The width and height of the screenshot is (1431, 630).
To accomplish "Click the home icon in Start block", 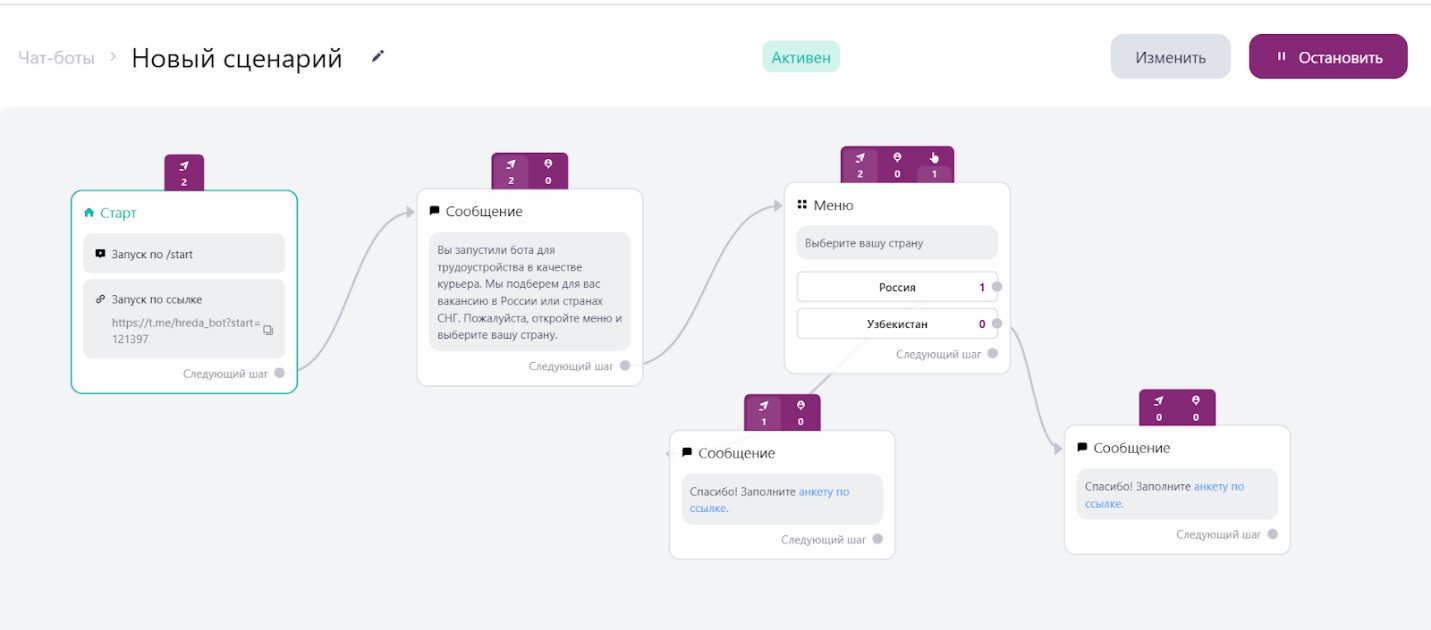I will (x=89, y=213).
